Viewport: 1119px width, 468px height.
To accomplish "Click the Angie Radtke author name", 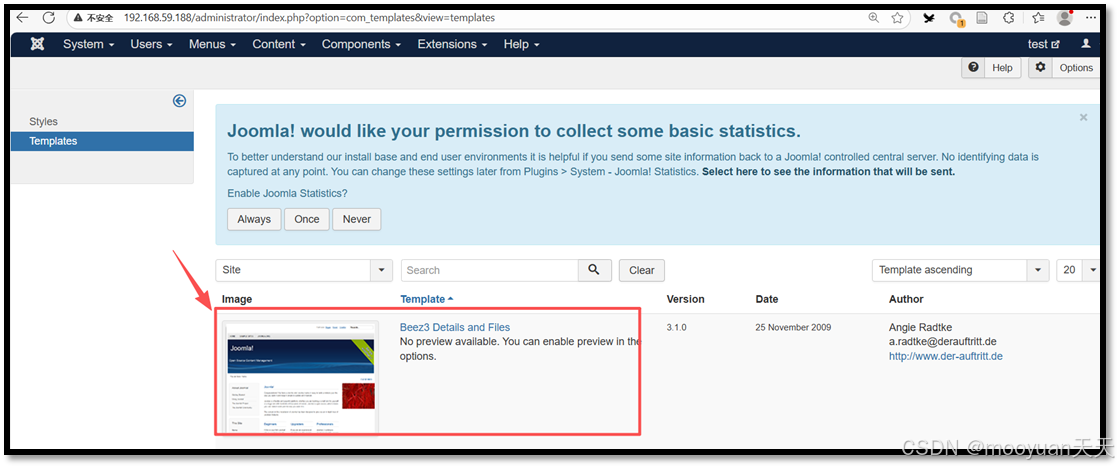I will [921, 327].
